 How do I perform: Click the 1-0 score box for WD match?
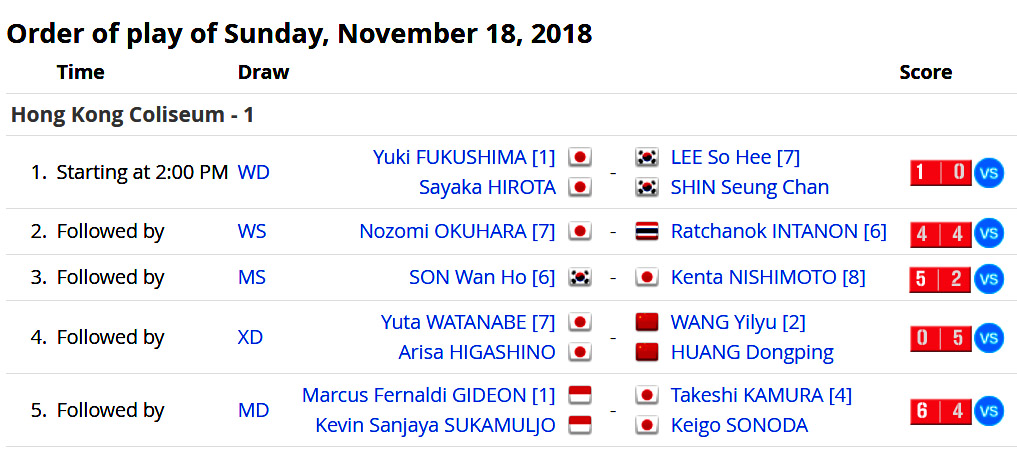(x=940, y=172)
